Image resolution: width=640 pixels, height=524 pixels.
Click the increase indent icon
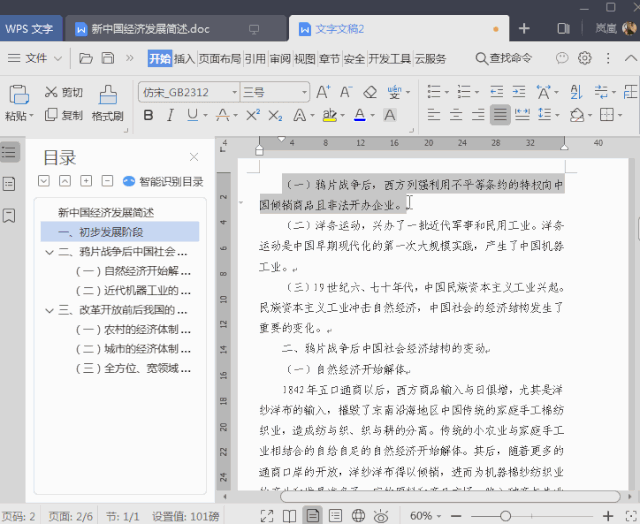point(519,92)
